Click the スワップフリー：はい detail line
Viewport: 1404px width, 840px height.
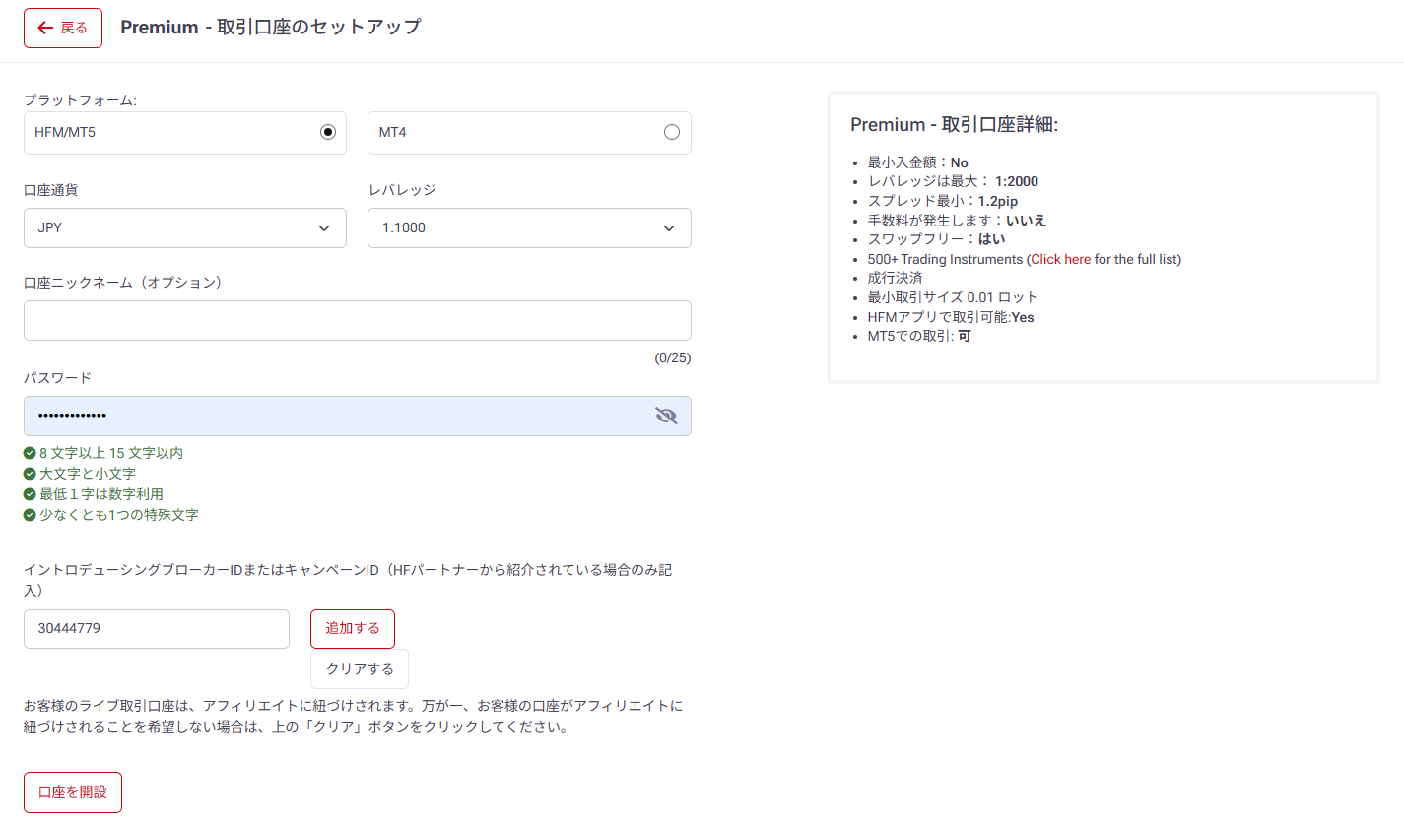pos(936,239)
